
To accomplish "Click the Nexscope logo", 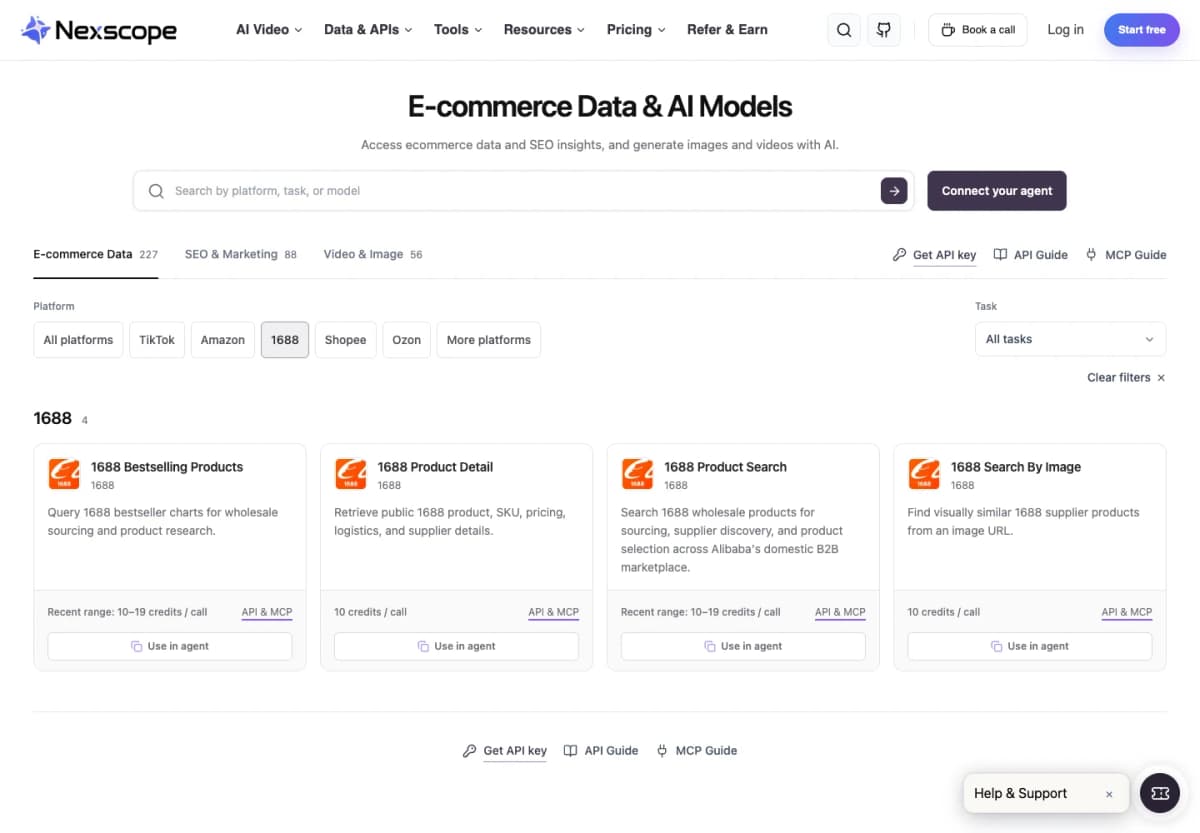I will (x=99, y=30).
